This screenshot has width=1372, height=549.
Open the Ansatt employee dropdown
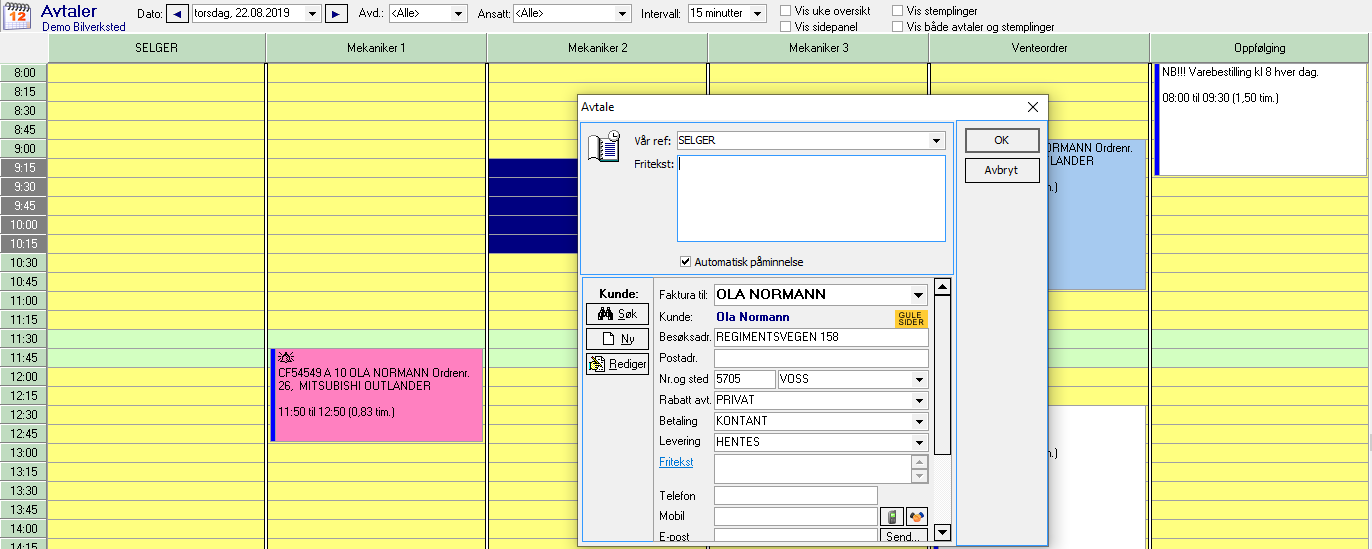tap(621, 14)
